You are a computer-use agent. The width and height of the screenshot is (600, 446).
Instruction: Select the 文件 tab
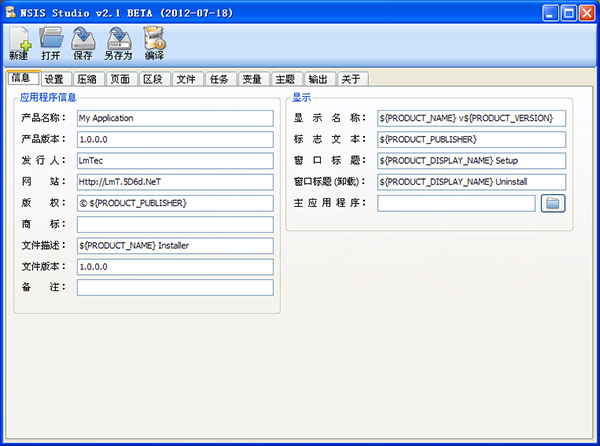tap(186, 79)
